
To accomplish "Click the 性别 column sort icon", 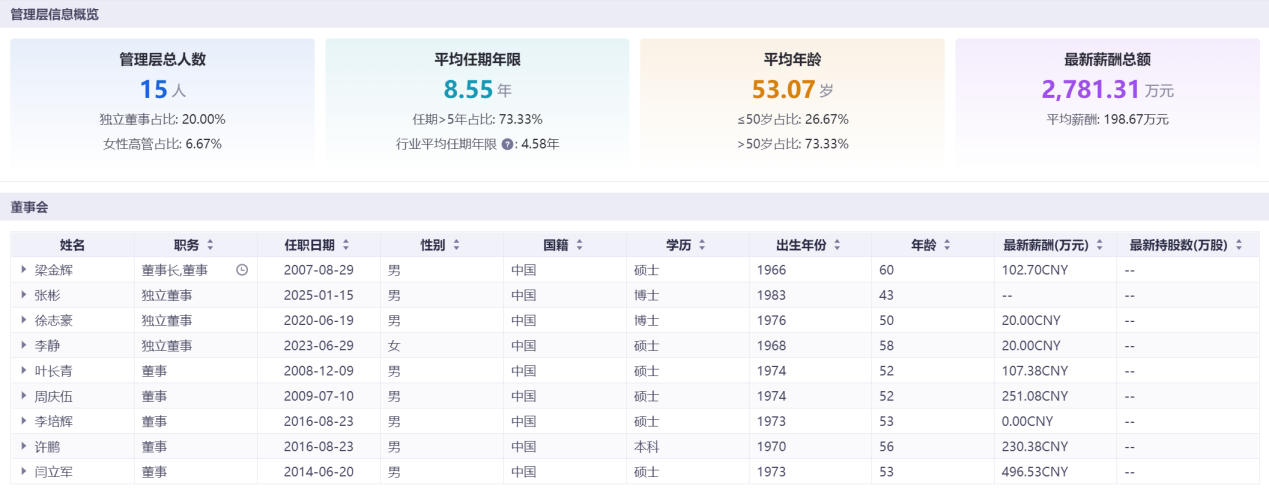I will 456,245.
